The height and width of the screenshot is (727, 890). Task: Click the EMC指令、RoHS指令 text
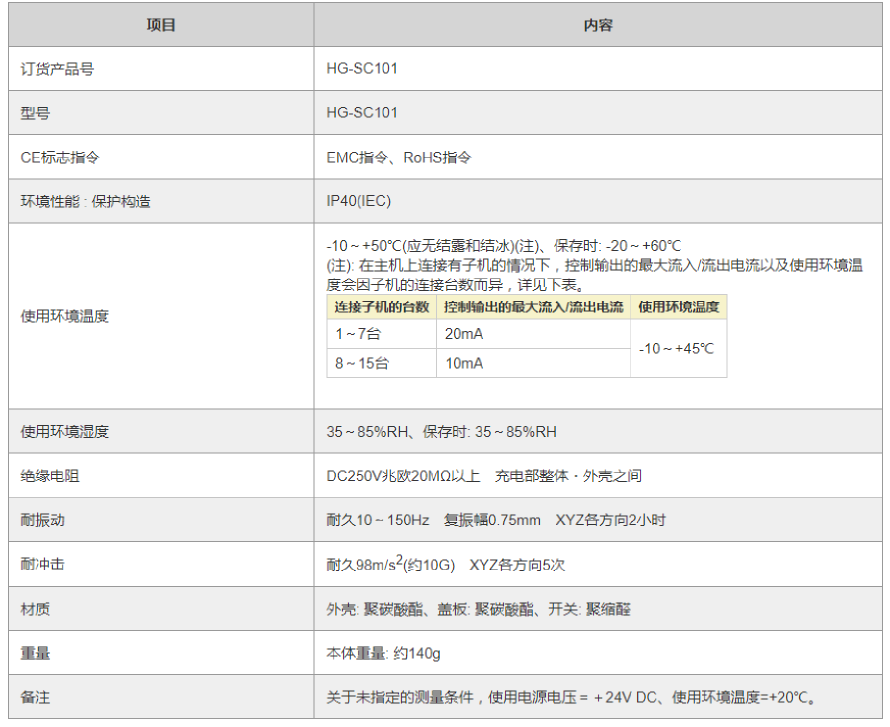[399, 157]
